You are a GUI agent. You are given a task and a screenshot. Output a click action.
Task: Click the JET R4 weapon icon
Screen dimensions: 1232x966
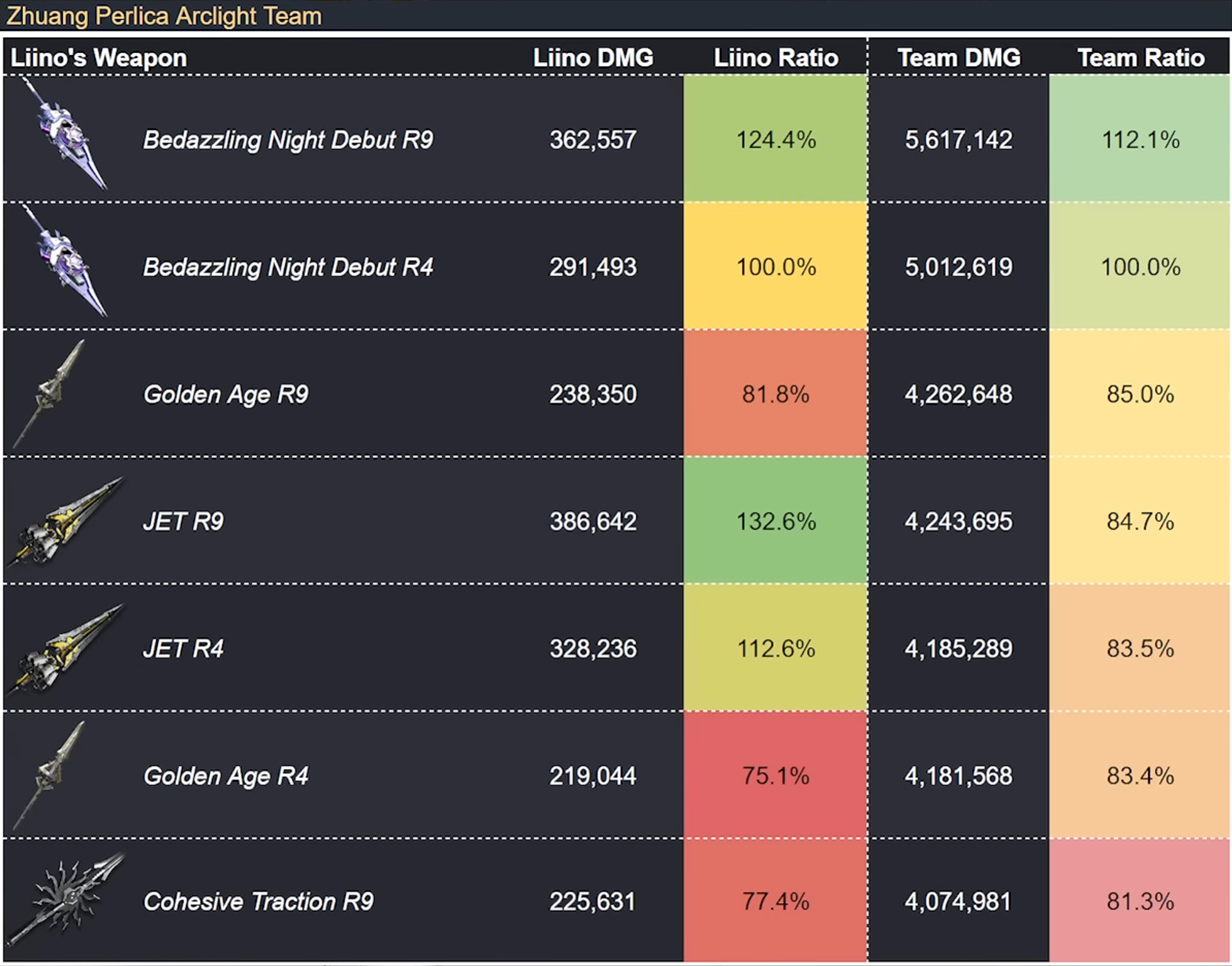[64, 648]
